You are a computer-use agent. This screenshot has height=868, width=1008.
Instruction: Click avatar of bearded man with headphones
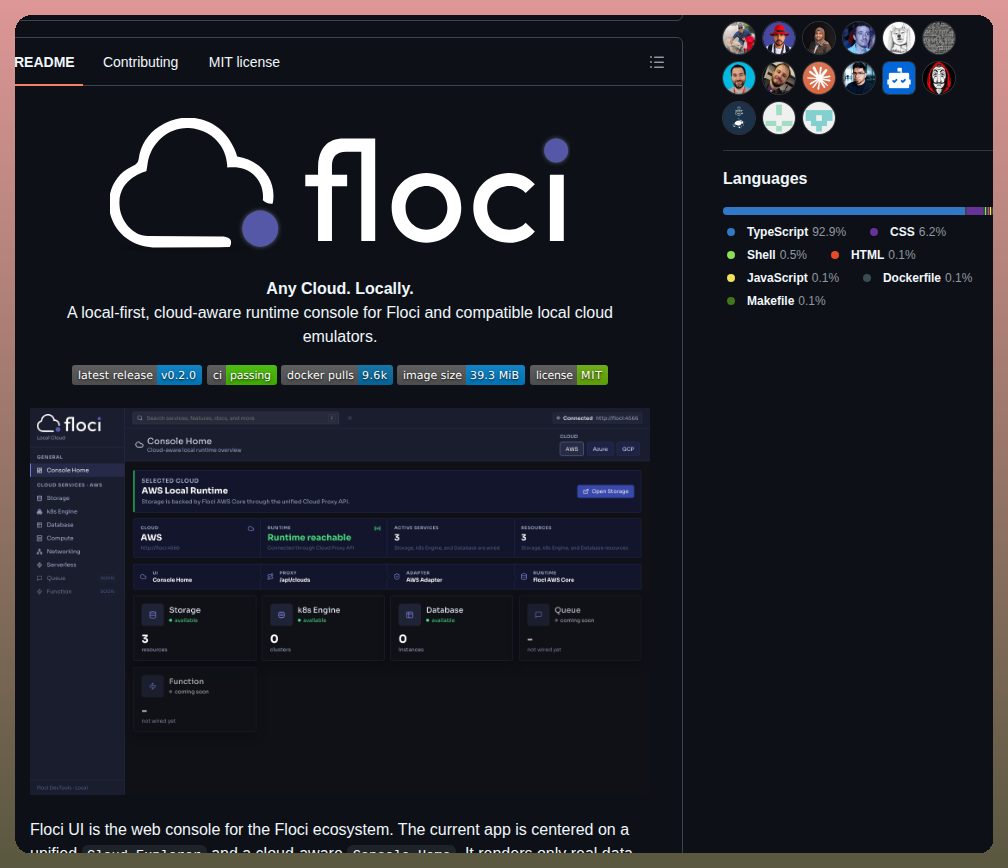(778, 78)
